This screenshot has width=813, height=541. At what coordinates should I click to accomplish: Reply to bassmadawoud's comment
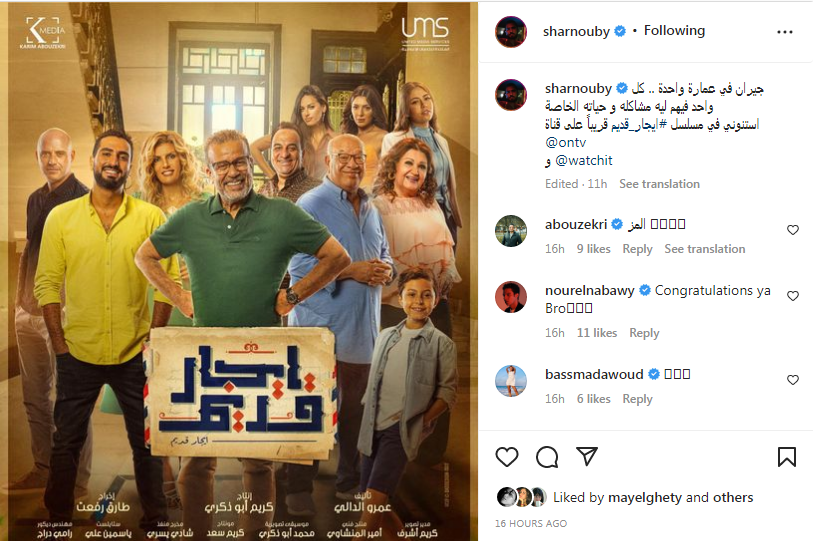pyautogui.click(x=637, y=399)
